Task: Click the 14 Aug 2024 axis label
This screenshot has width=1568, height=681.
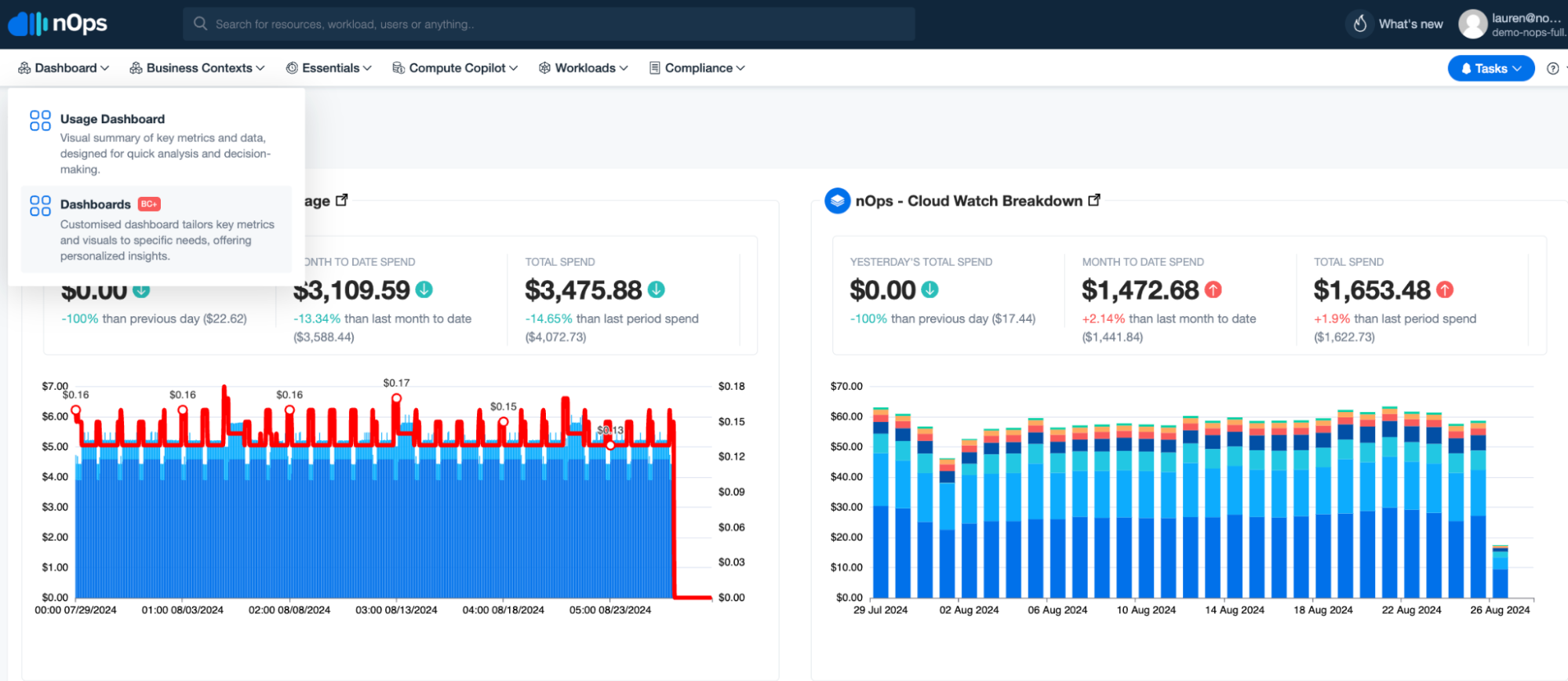Action: (1235, 610)
